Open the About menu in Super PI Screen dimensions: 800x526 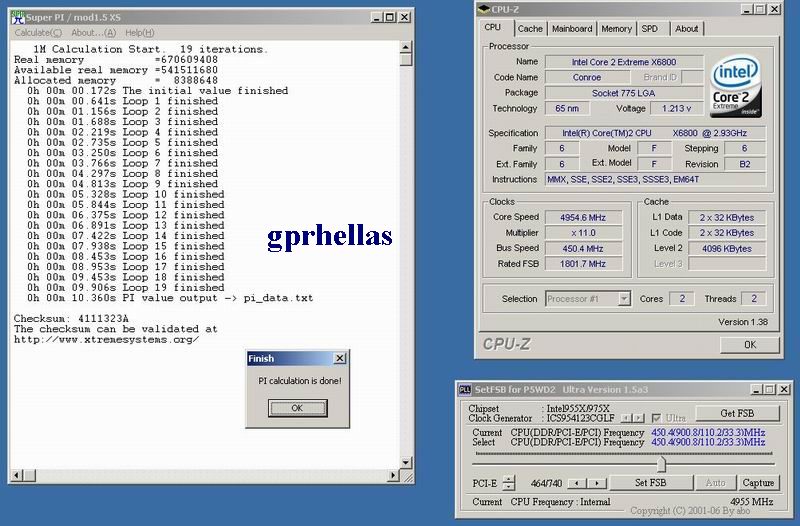(x=93, y=33)
